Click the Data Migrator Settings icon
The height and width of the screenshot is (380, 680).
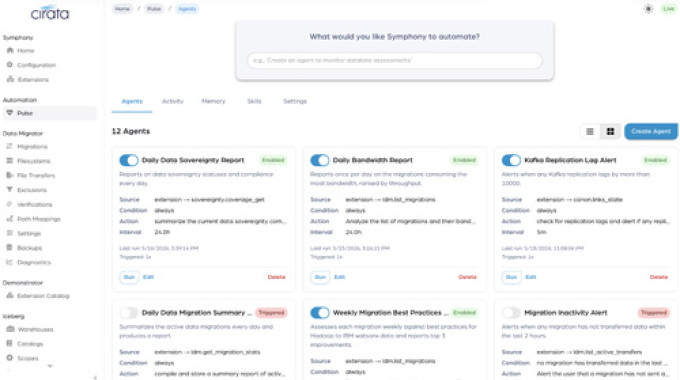[10, 233]
